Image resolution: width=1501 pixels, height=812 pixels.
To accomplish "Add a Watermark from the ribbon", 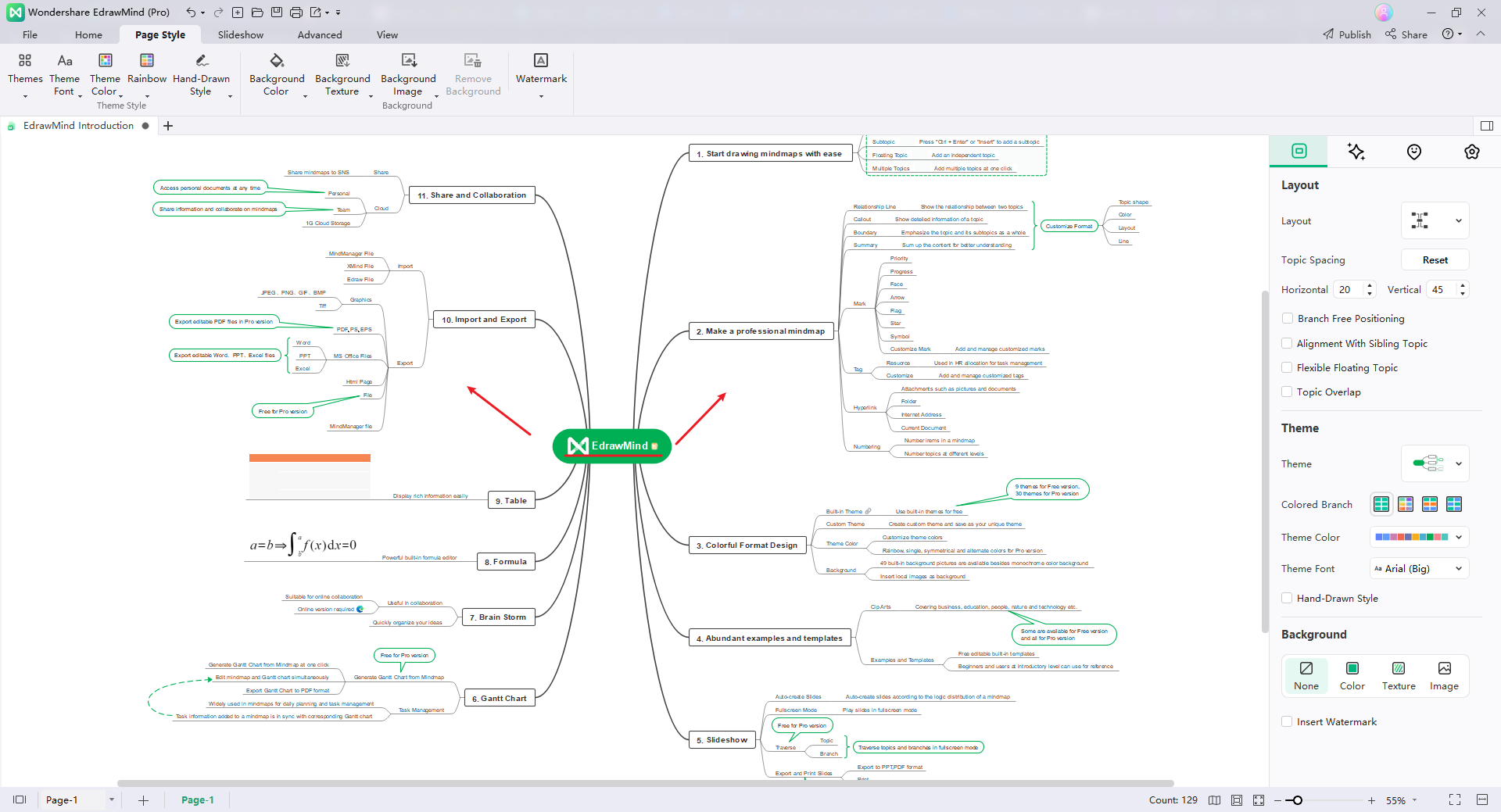I will [541, 61].
